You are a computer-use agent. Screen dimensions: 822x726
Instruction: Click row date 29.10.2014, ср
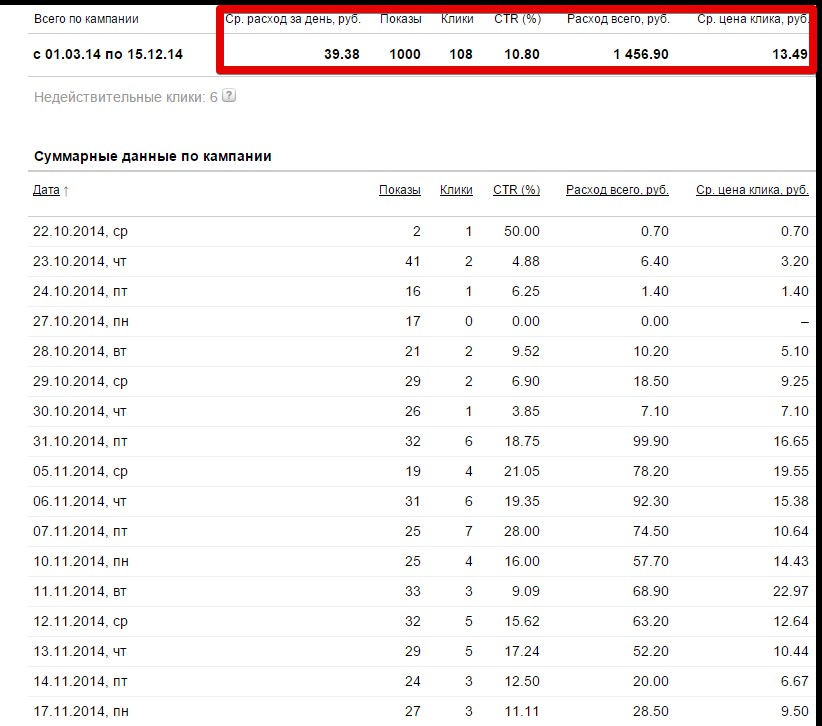[x=80, y=381]
